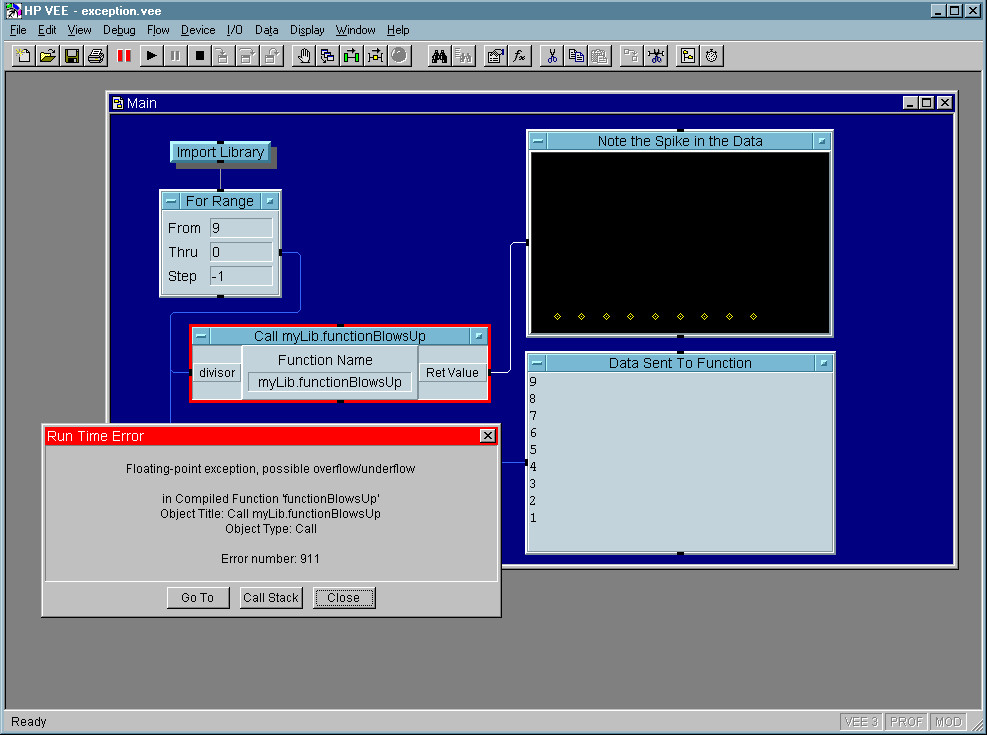Click the New file toolbar icon
The height and width of the screenshot is (735, 987).
coord(23,56)
